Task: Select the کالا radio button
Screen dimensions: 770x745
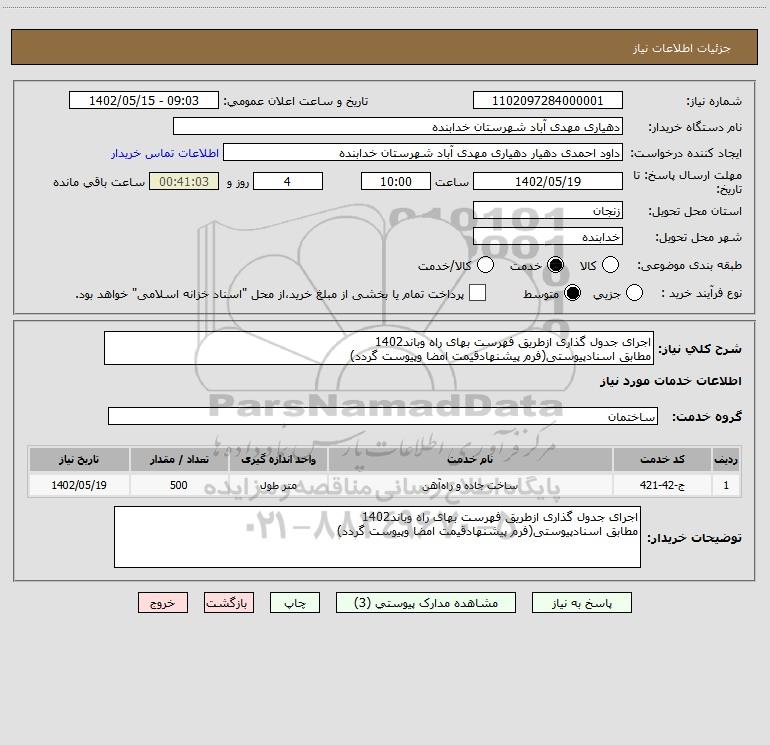Action: pos(610,265)
